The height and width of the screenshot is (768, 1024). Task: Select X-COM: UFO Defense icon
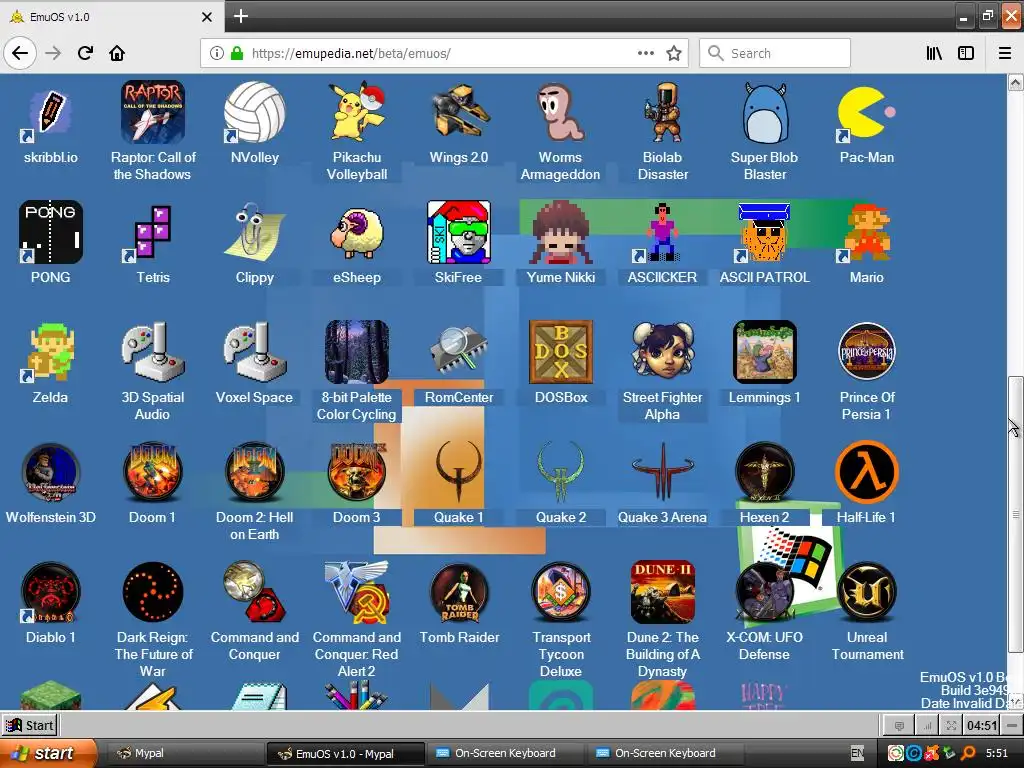tap(765, 592)
